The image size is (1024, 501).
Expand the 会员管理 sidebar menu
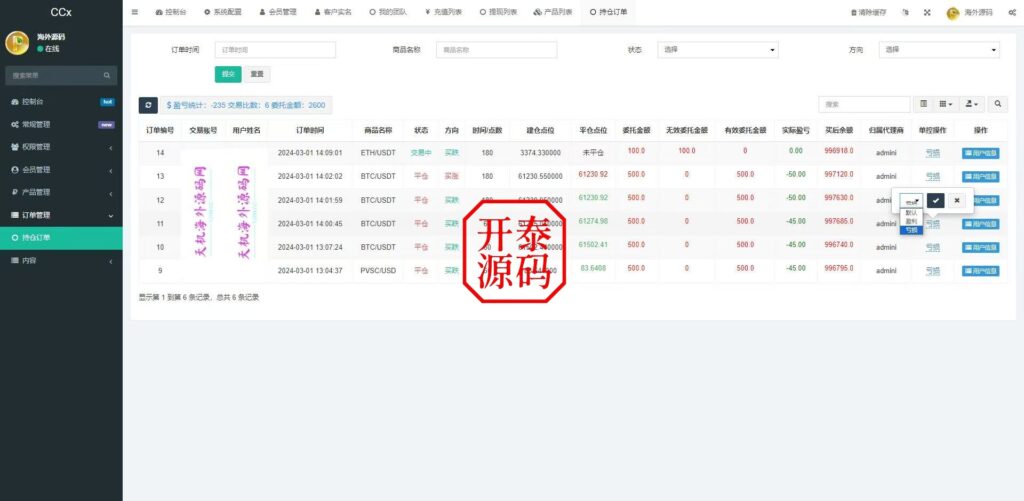pyautogui.click(x=61, y=170)
